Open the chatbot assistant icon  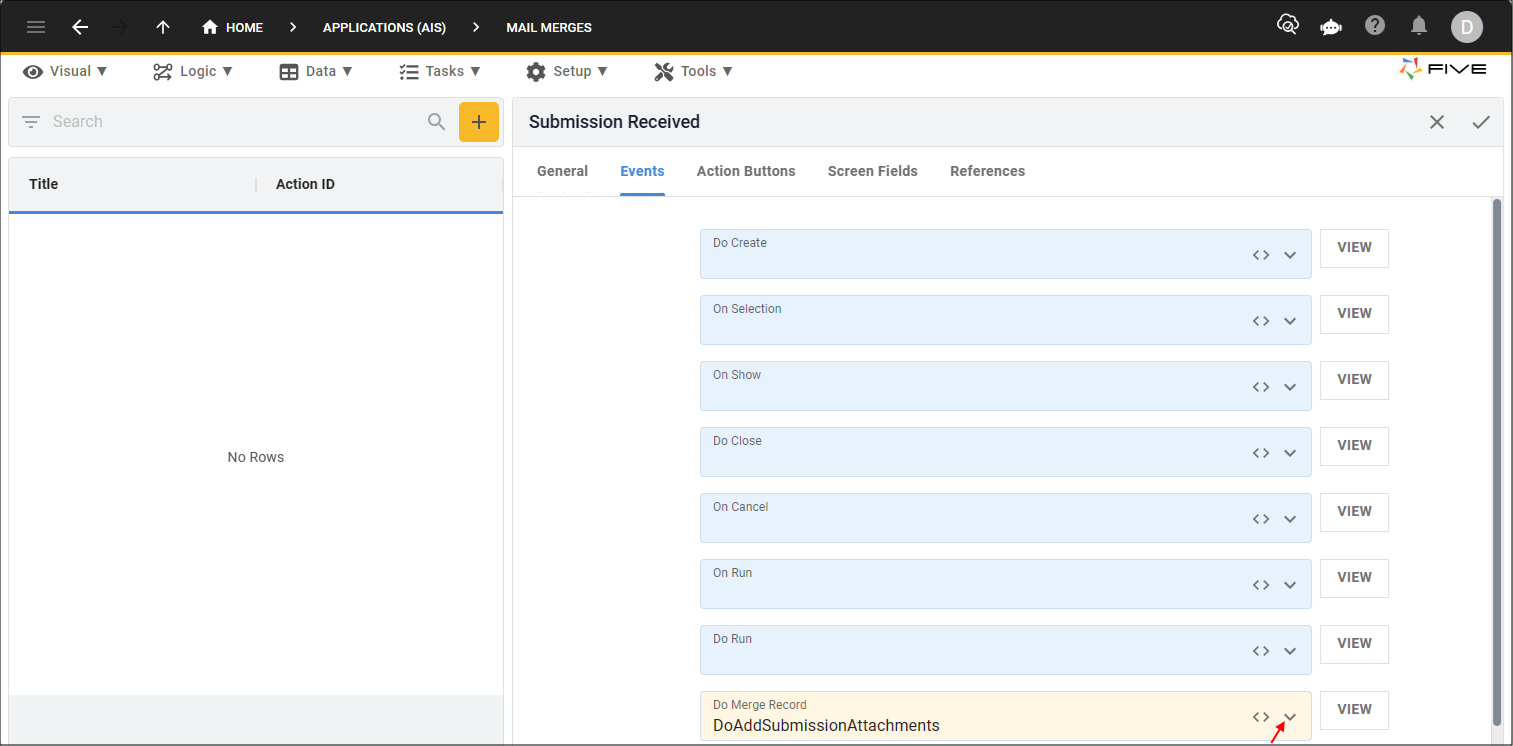click(x=1330, y=27)
